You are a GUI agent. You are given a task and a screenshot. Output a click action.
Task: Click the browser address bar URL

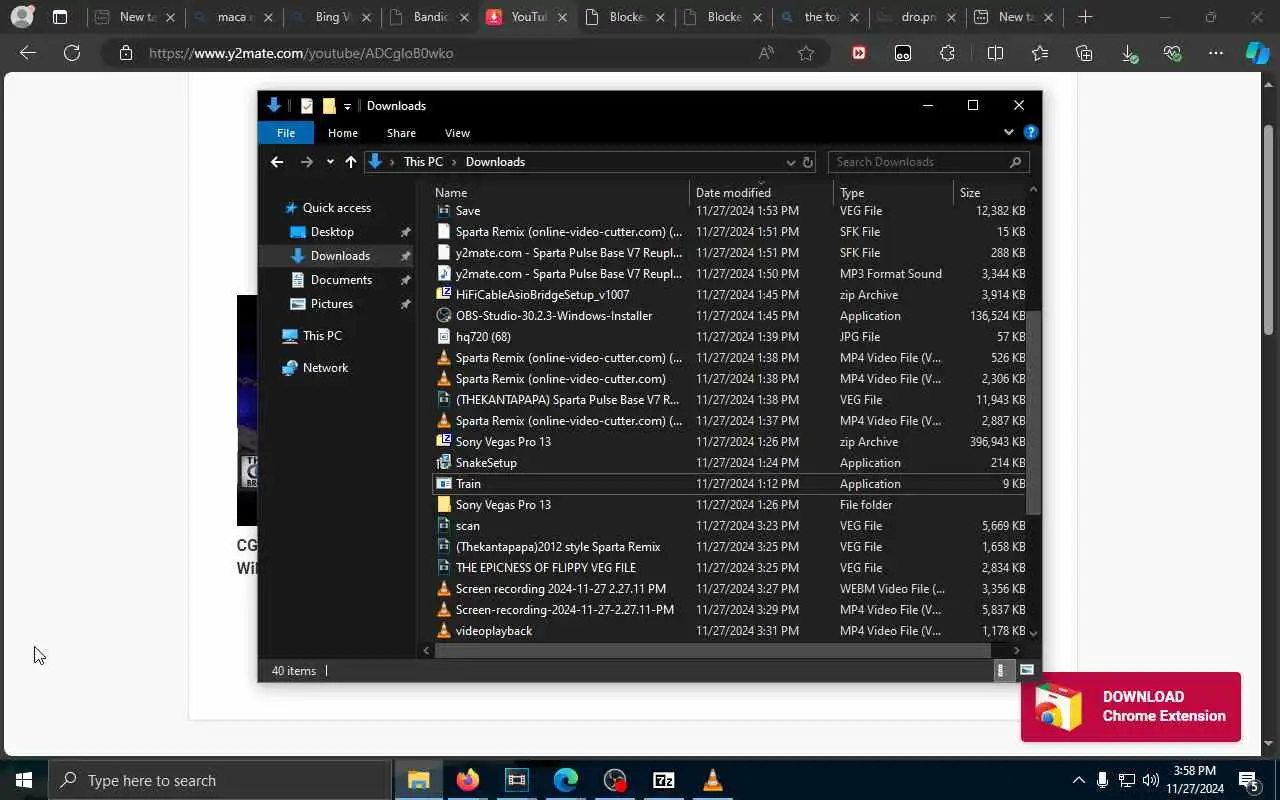301,53
